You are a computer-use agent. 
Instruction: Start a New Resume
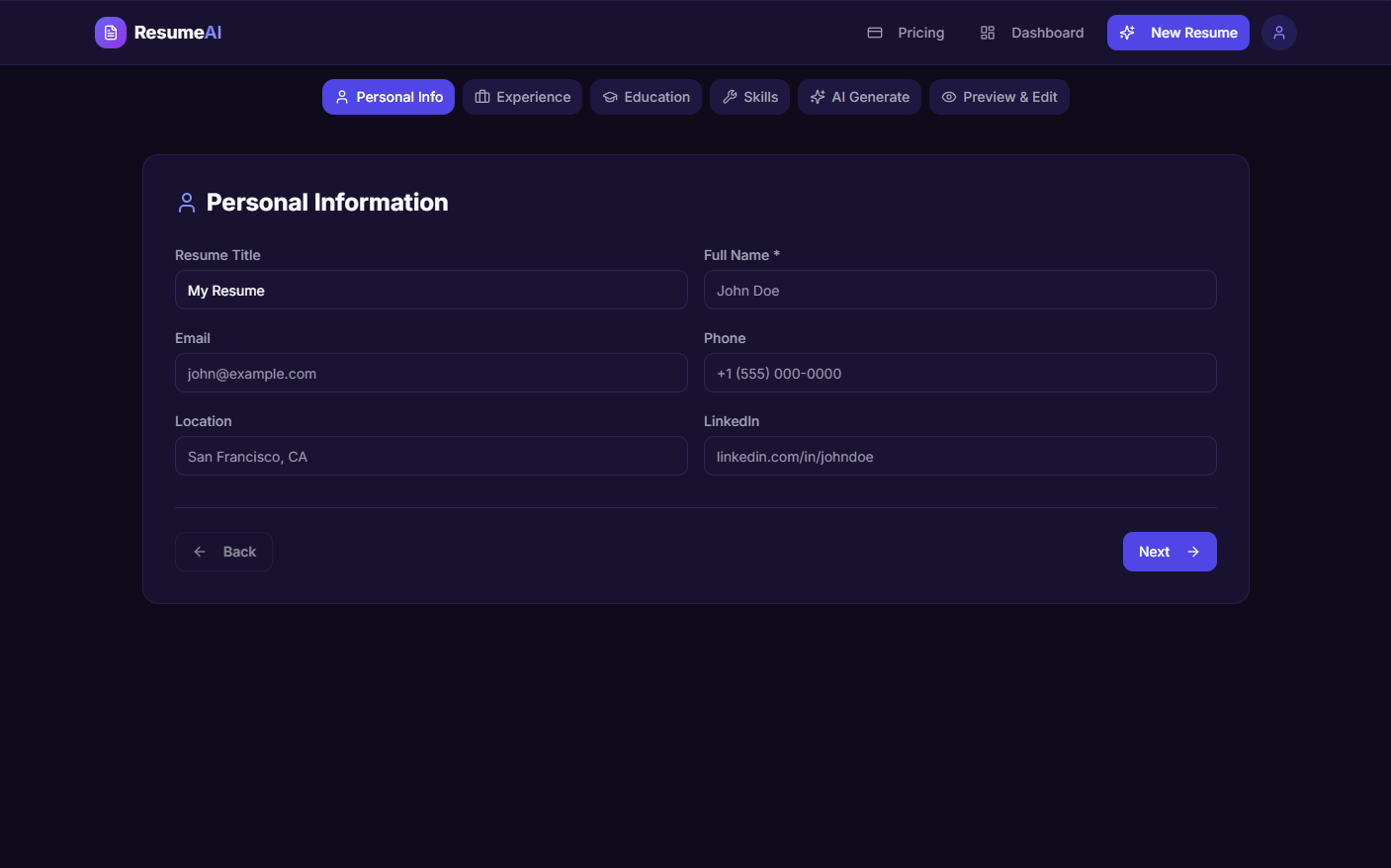tap(1178, 32)
